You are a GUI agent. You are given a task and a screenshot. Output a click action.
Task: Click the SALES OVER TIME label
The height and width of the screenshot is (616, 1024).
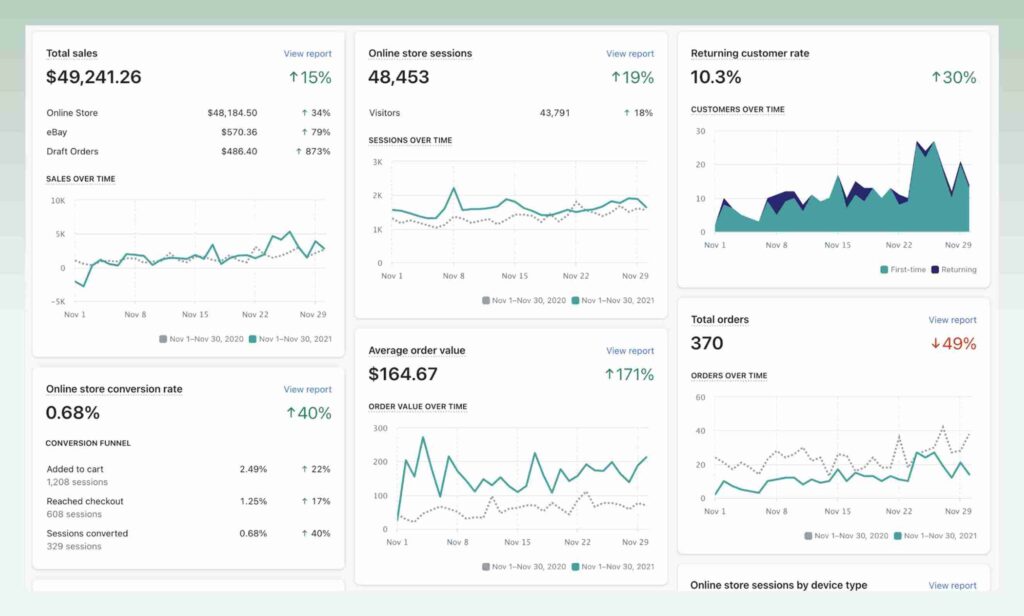(x=80, y=179)
